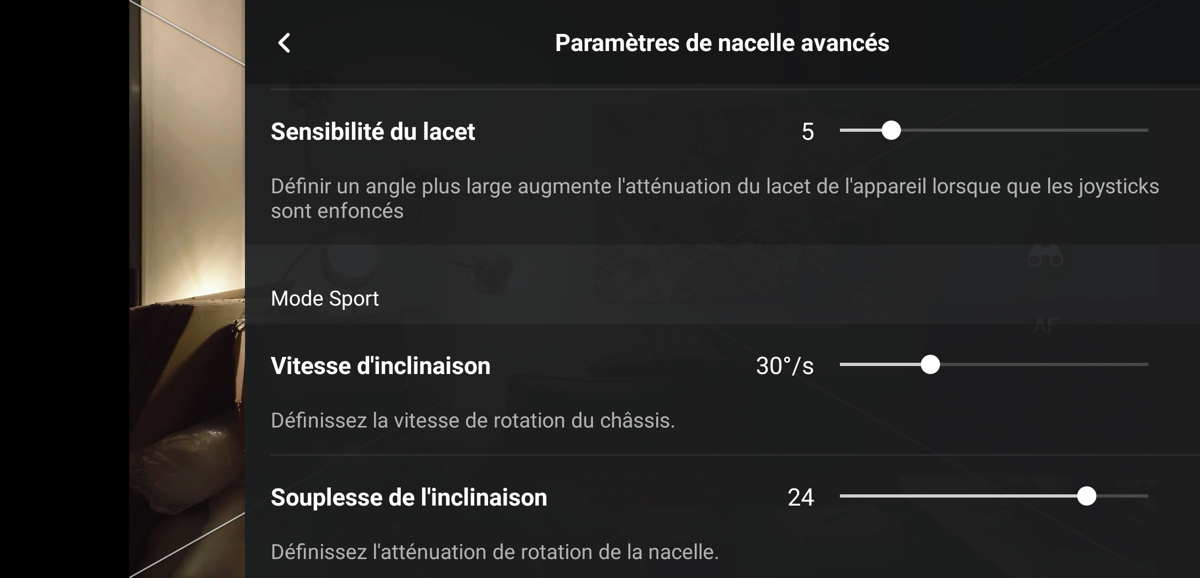Image resolution: width=1200 pixels, height=578 pixels.
Task: Click the chassis rotation speed description text
Action: coord(473,420)
